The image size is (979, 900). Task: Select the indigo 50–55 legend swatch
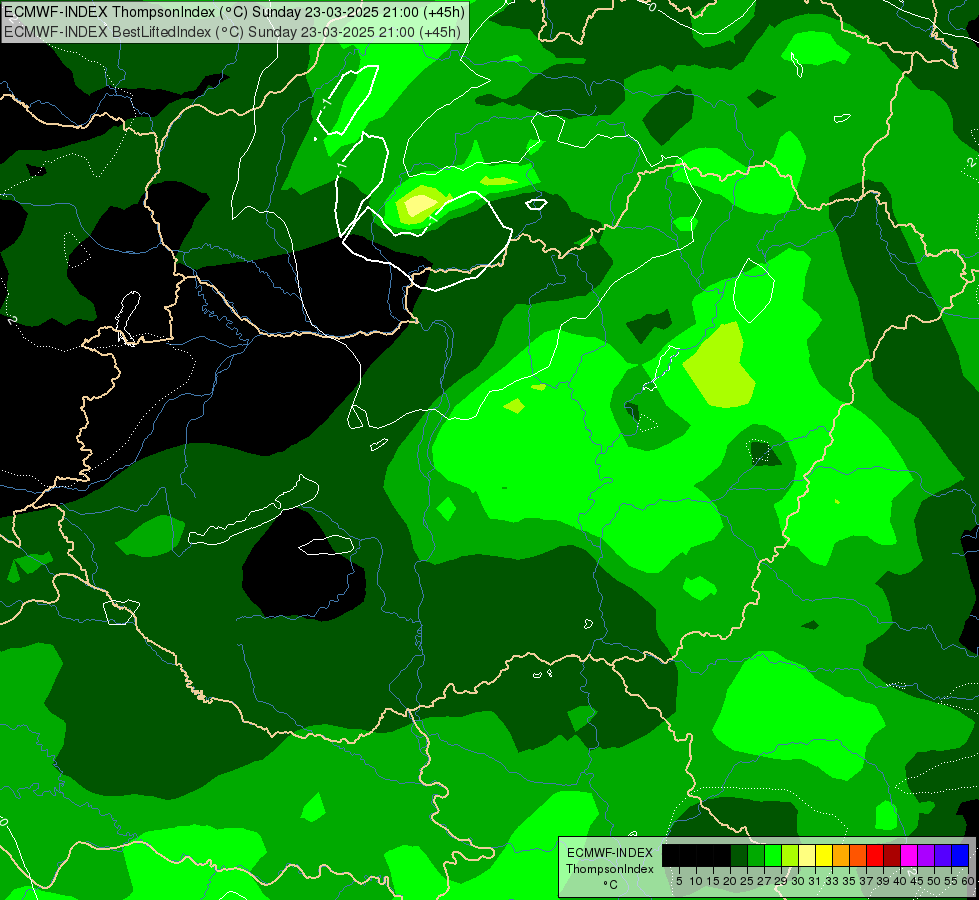943,855
